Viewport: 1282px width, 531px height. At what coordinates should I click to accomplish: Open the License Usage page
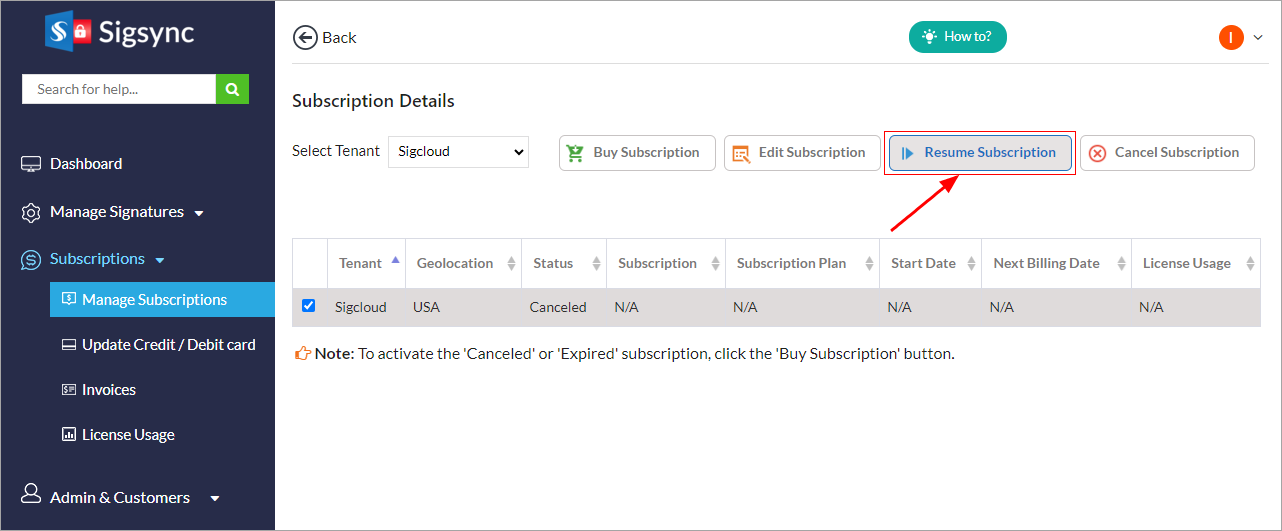pos(128,435)
